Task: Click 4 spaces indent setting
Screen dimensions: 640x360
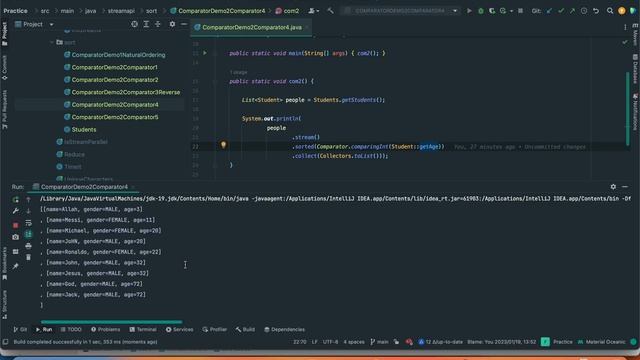Action: (354, 342)
